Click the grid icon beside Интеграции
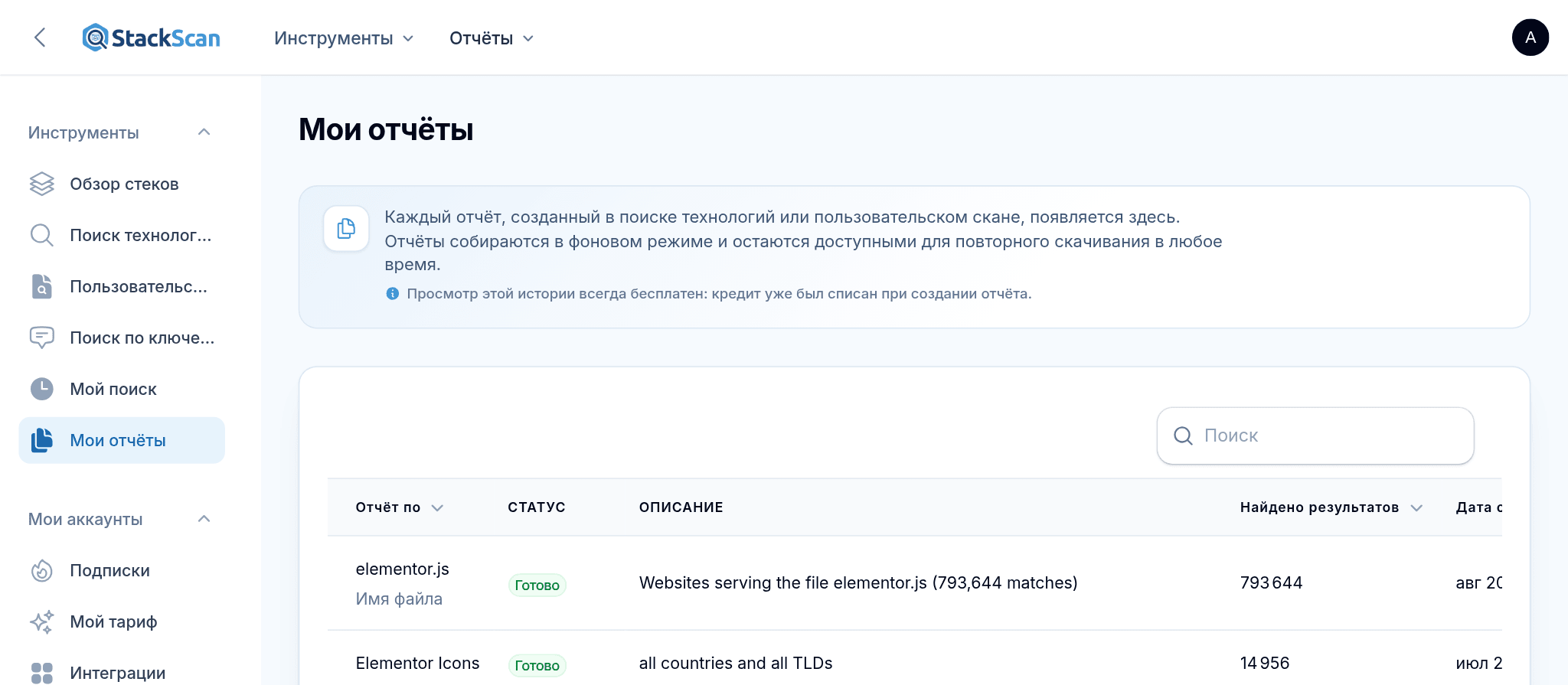 (42, 673)
